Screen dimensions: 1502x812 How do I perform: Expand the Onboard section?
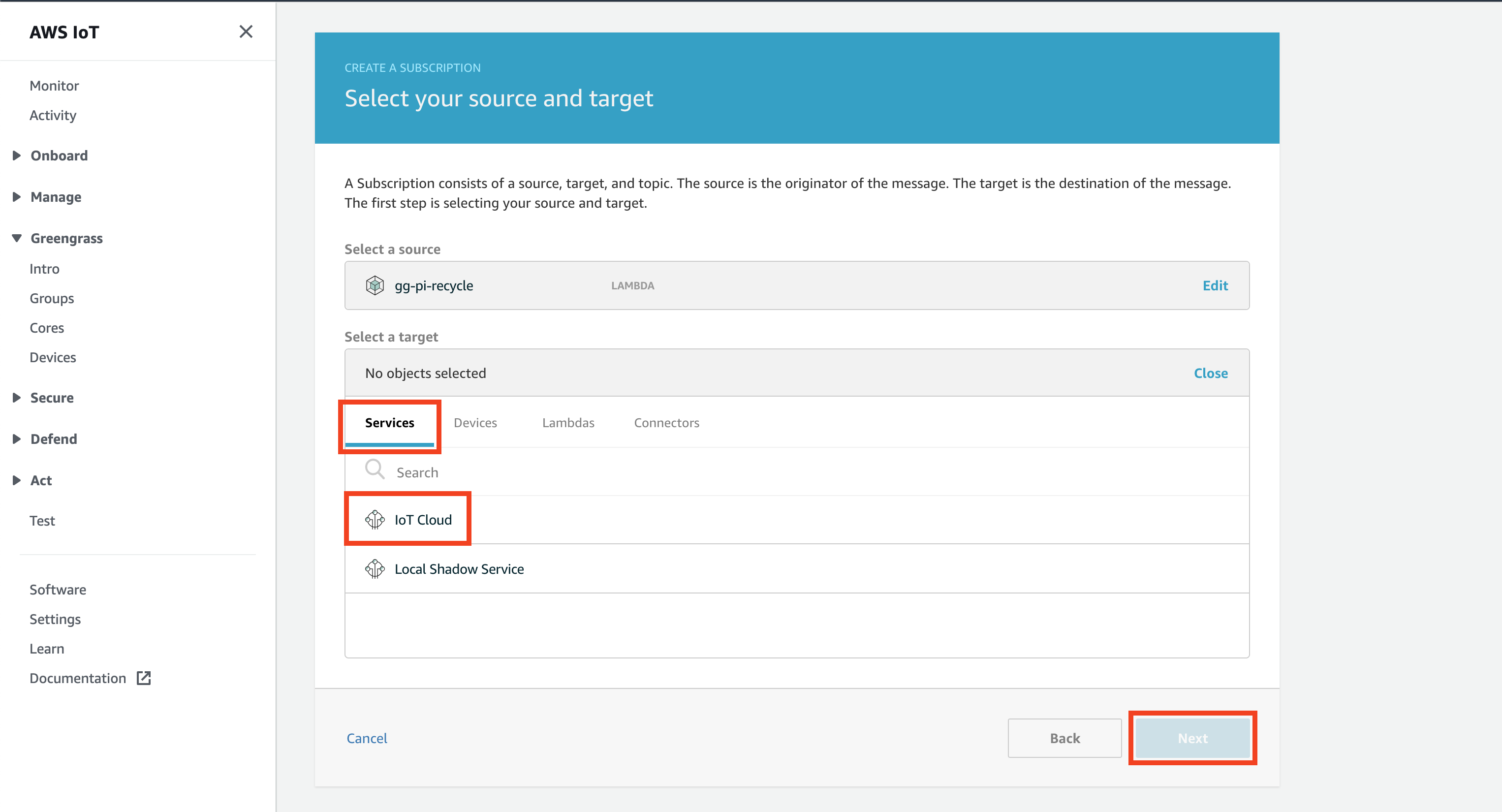[16, 156]
